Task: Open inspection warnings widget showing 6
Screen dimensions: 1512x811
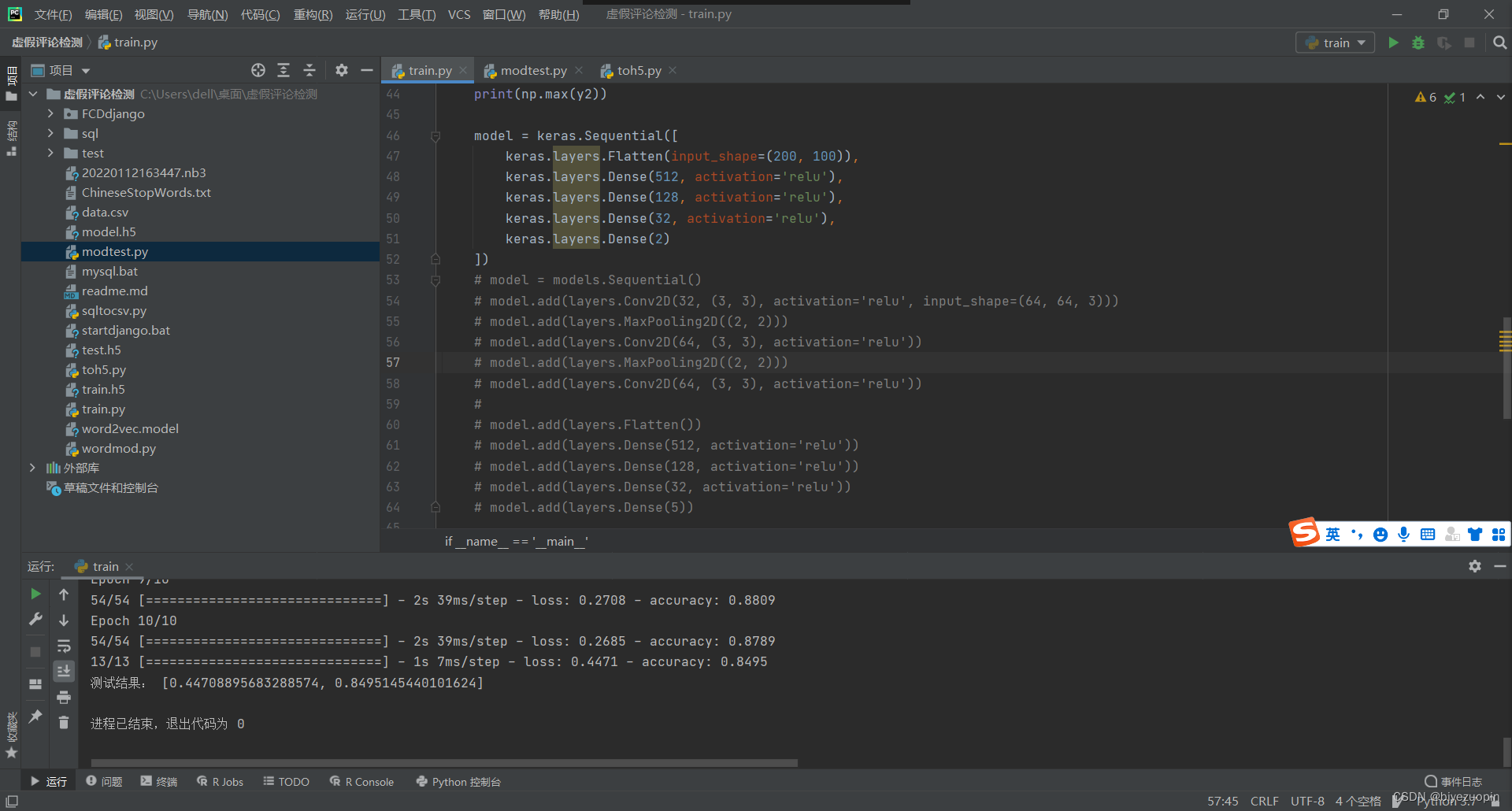Action: pyautogui.click(x=1425, y=98)
